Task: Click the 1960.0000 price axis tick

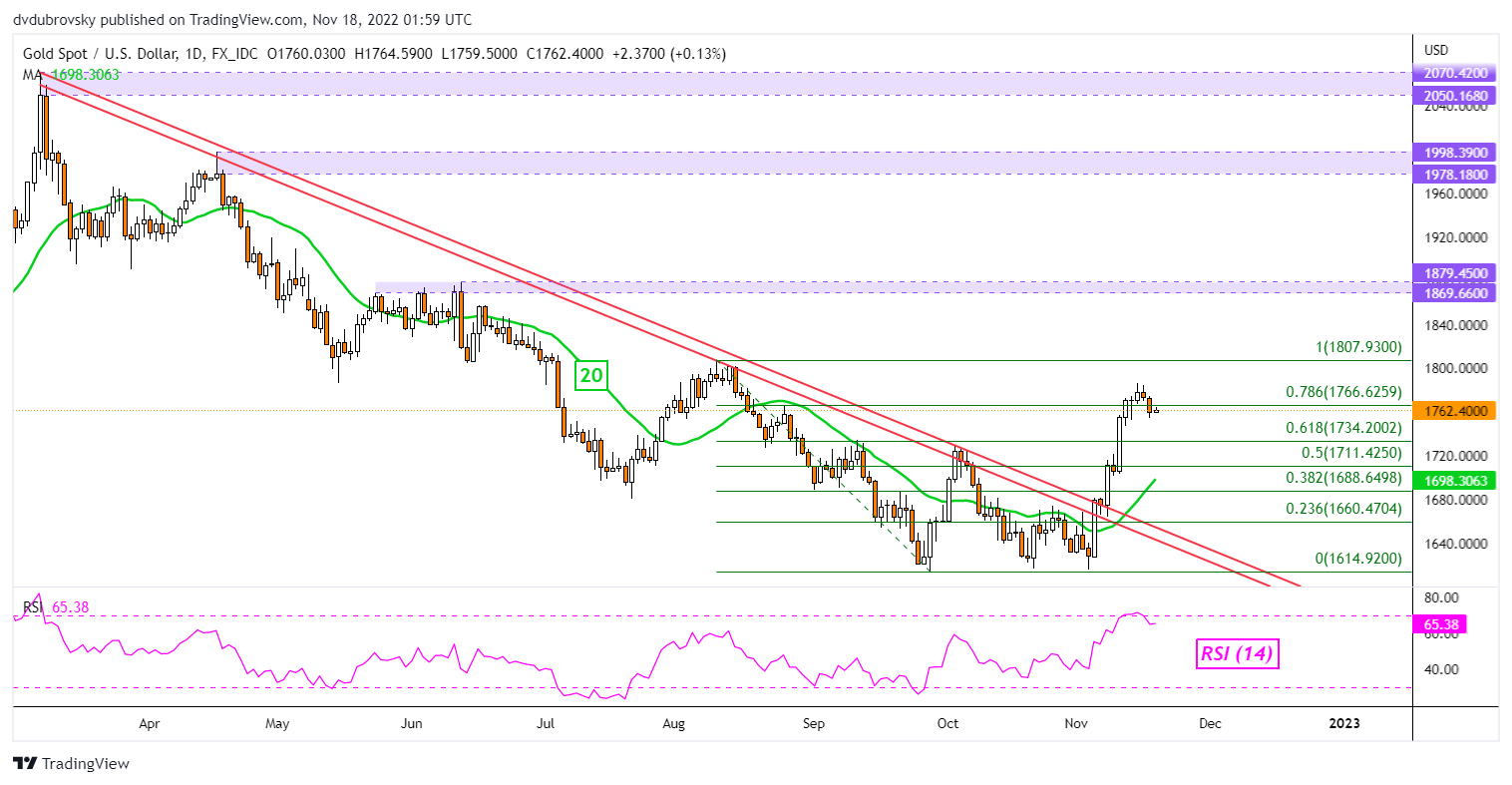Action: [x=1455, y=195]
